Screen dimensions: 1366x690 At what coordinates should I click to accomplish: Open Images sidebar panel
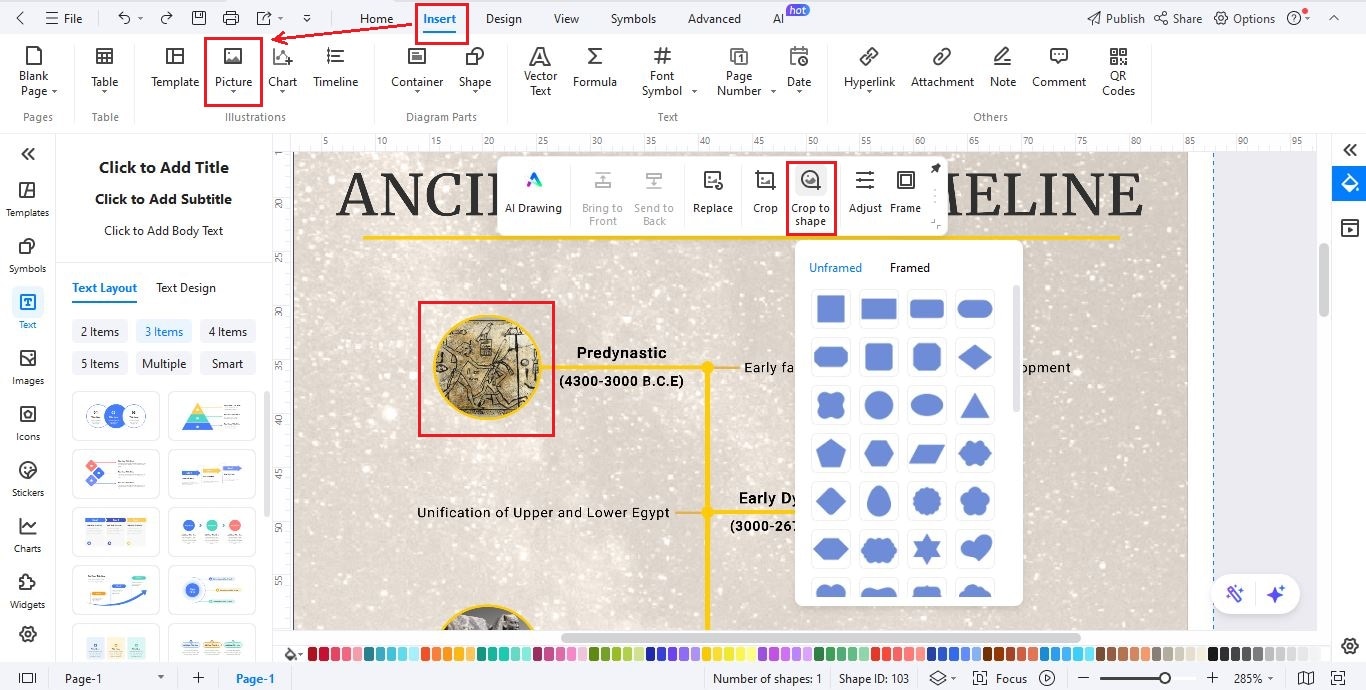tap(27, 367)
